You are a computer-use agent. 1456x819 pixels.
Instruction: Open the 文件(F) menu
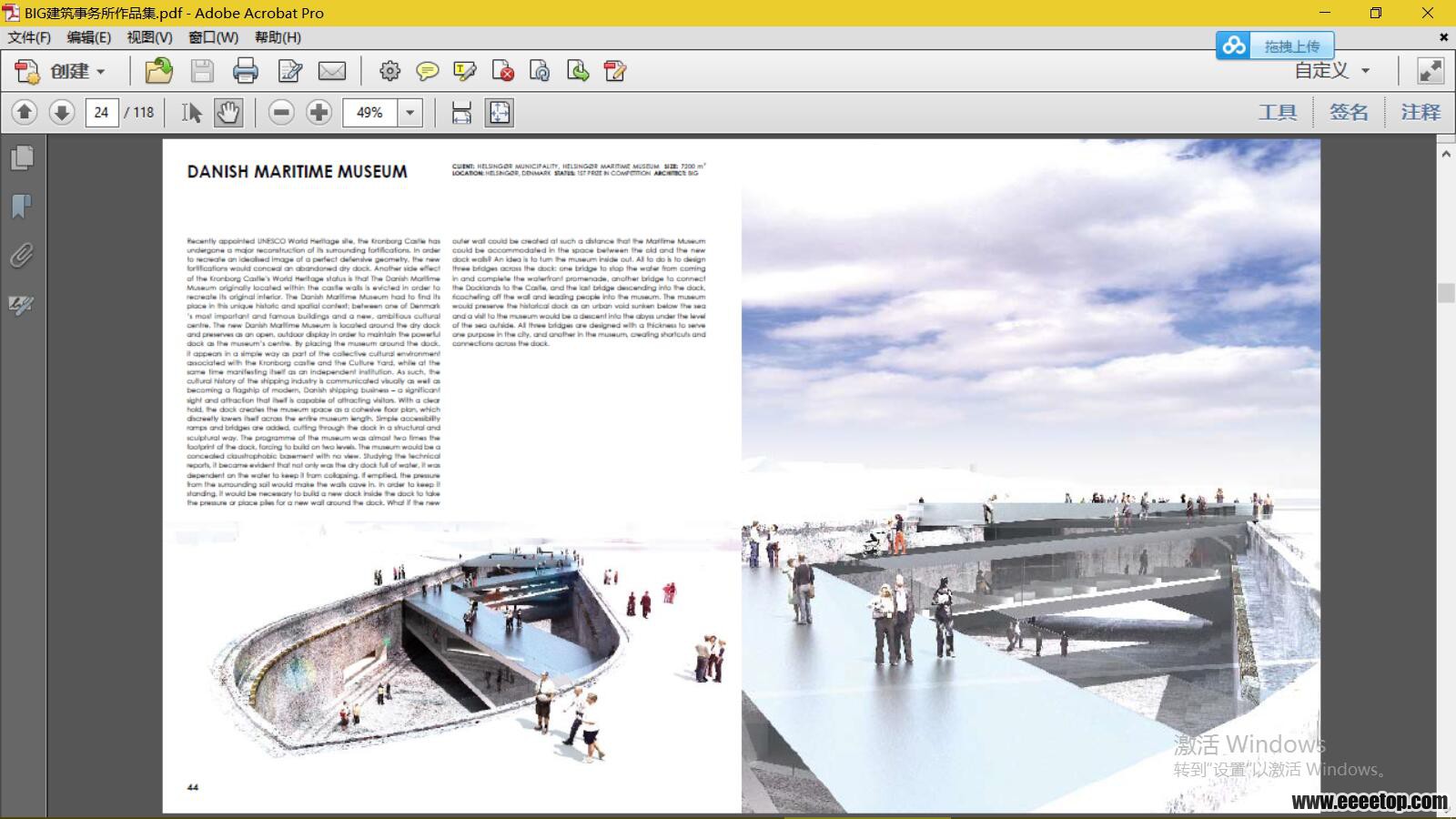click(29, 37)
